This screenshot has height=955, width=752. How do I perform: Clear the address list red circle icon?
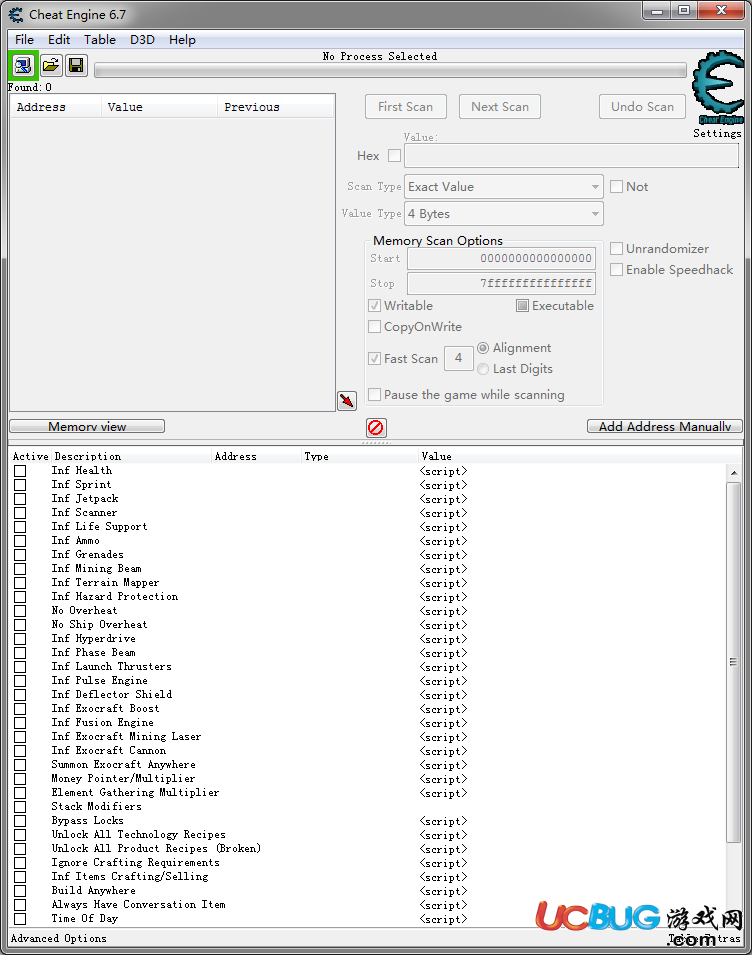point(376,428)
